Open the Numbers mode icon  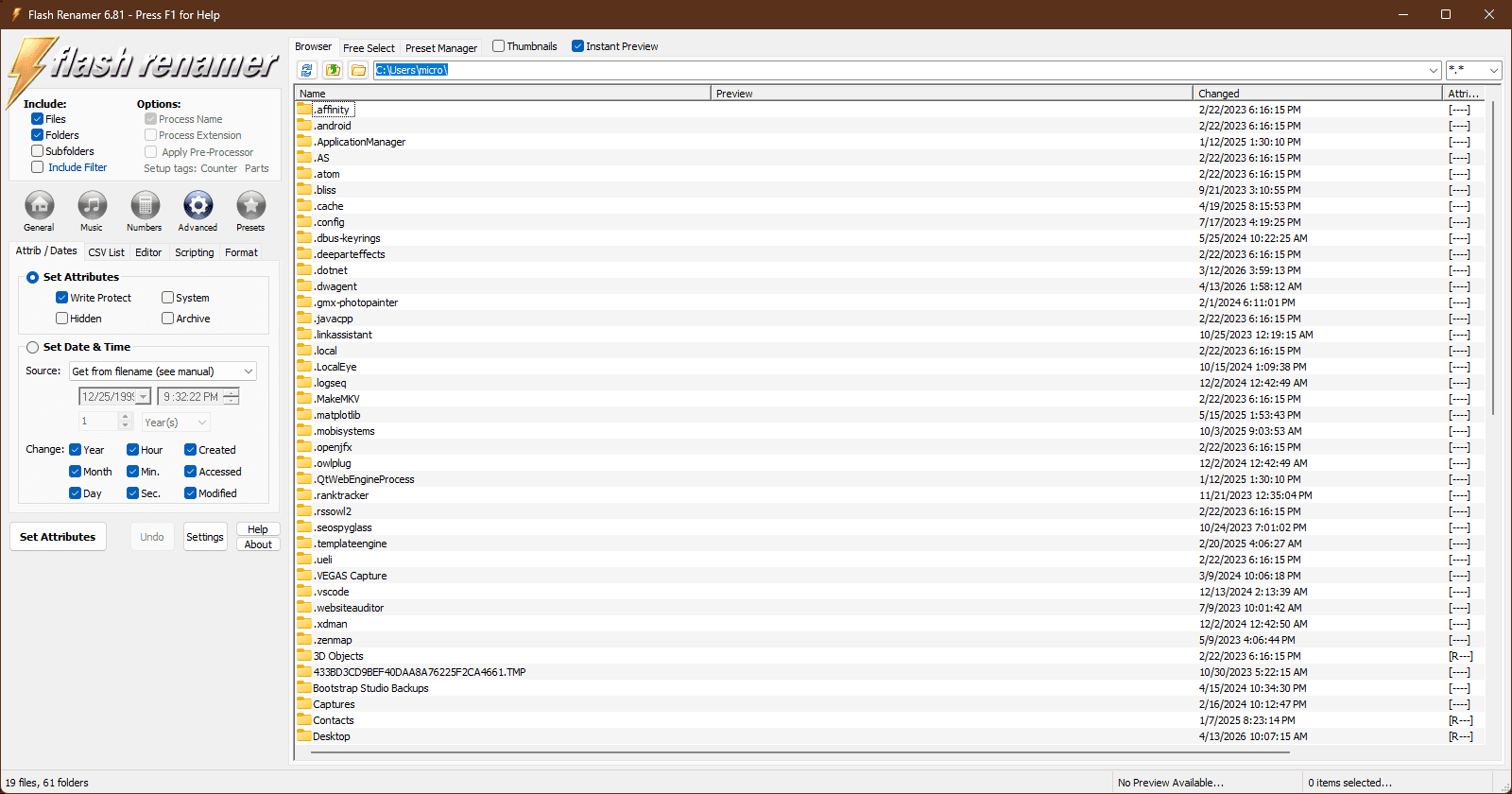click(x=145, y=205)
